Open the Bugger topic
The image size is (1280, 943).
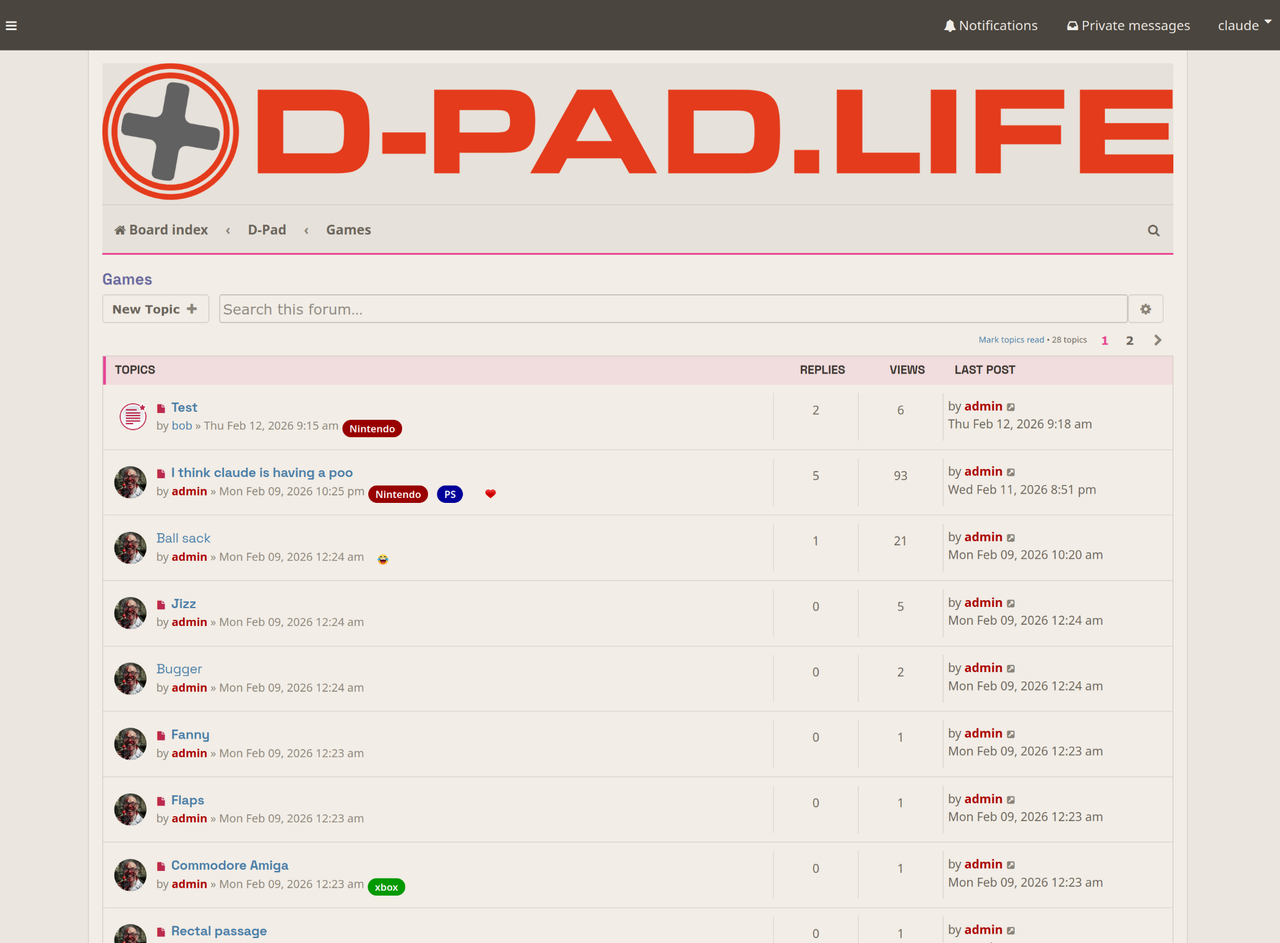[179, 669]
